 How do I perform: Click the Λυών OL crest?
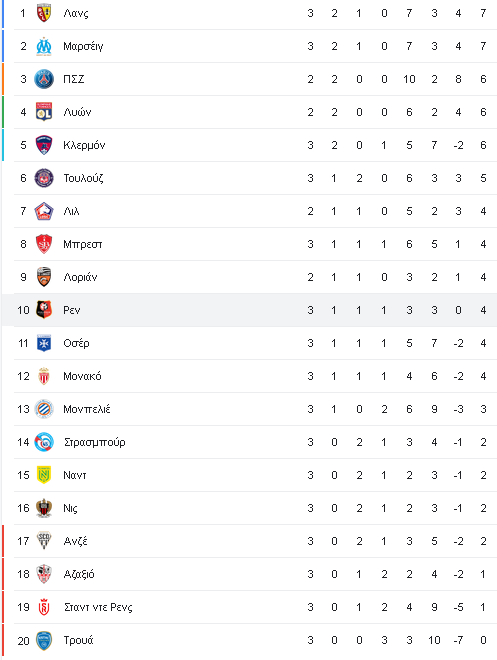pyautogui.click(x=44, y=112)
